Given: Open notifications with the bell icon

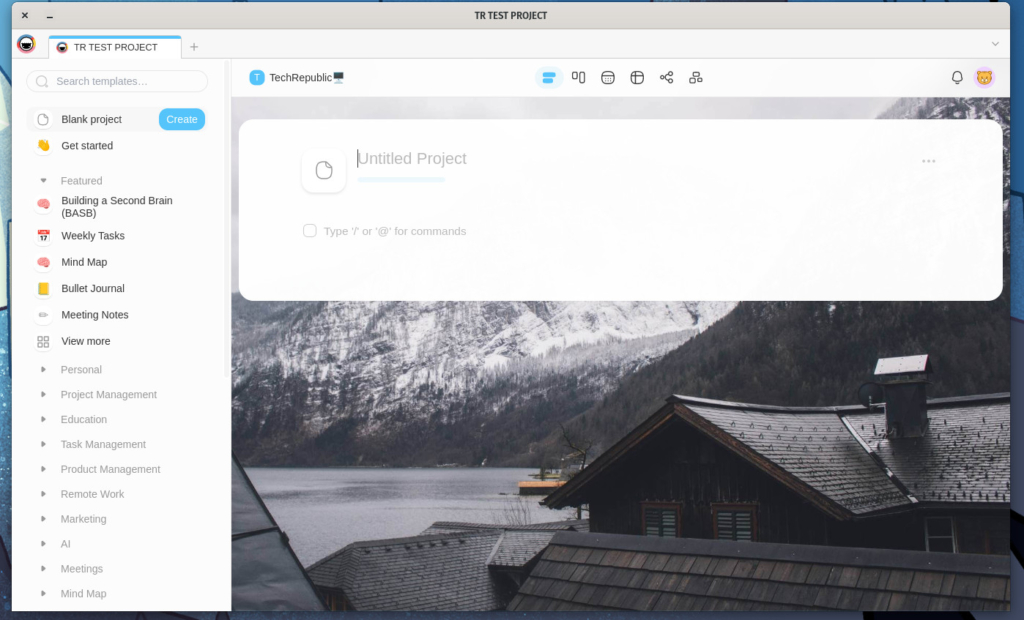Looking at the screenshot, I should 957,78.
